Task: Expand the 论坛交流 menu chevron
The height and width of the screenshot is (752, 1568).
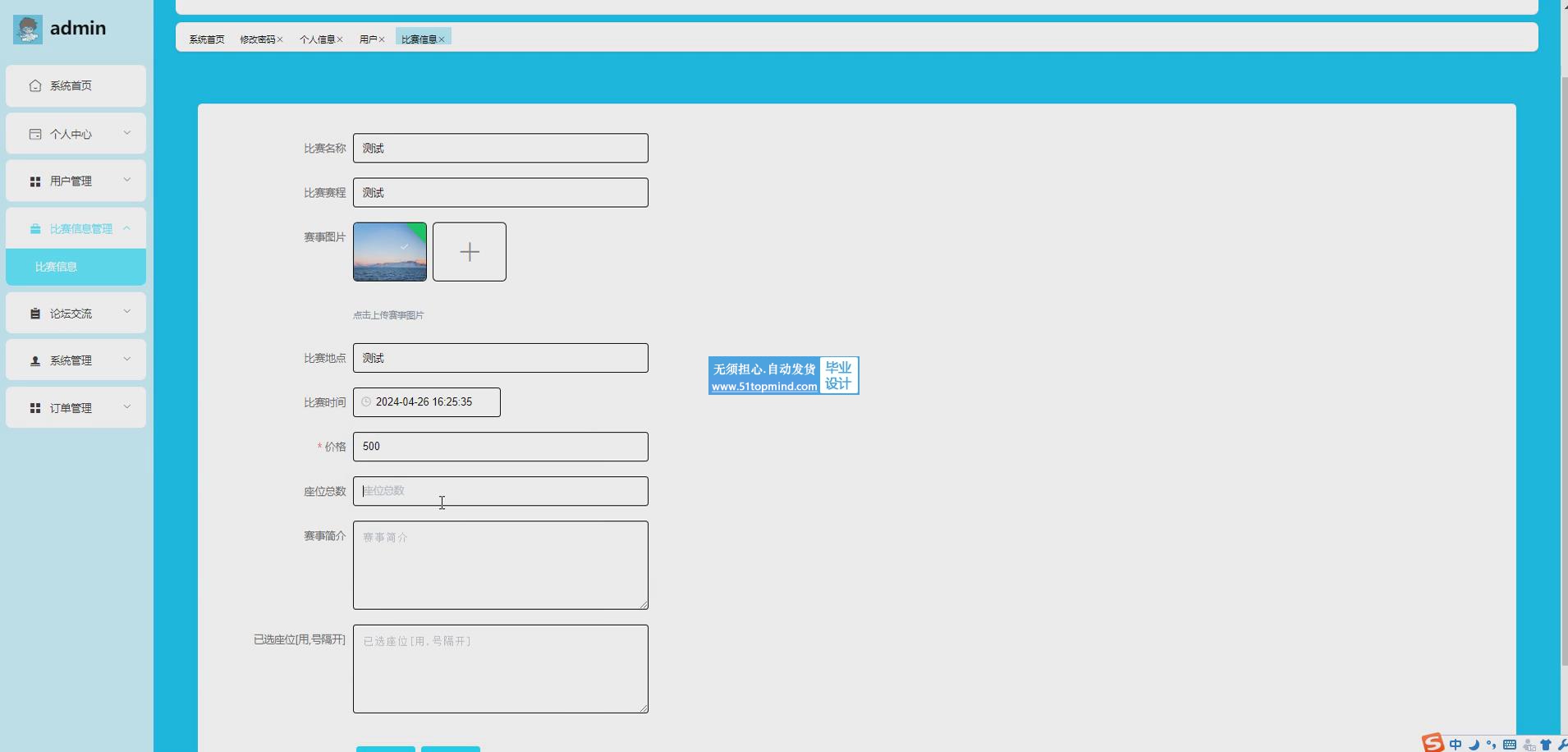Action: pos(127,312)
